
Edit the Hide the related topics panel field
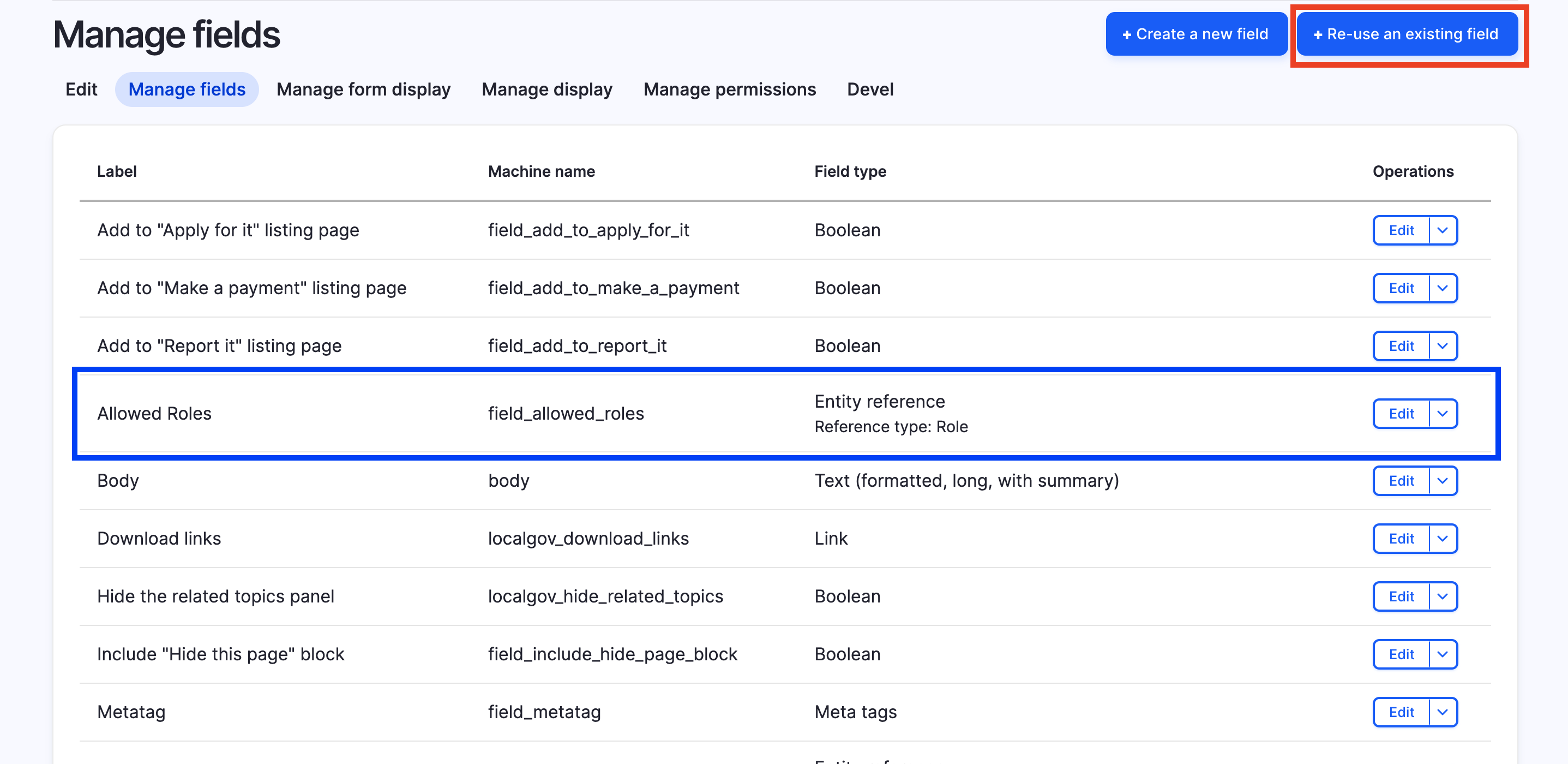[x=1401, y=596]
